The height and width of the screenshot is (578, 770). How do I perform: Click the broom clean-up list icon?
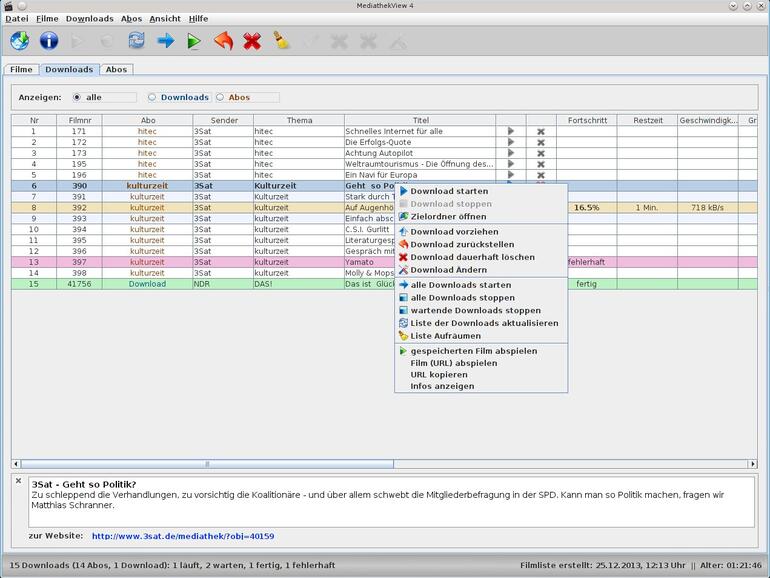(x=282, y=41)
